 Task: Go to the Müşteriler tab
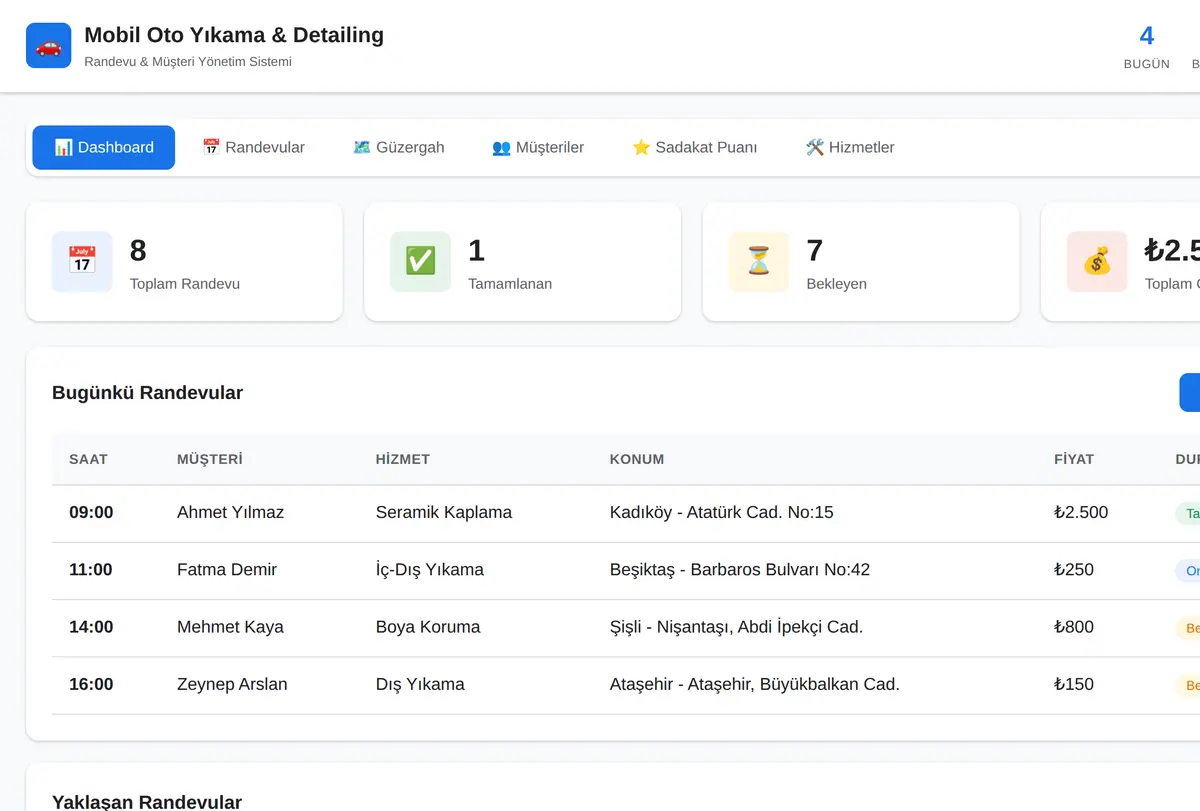[538, 147]
